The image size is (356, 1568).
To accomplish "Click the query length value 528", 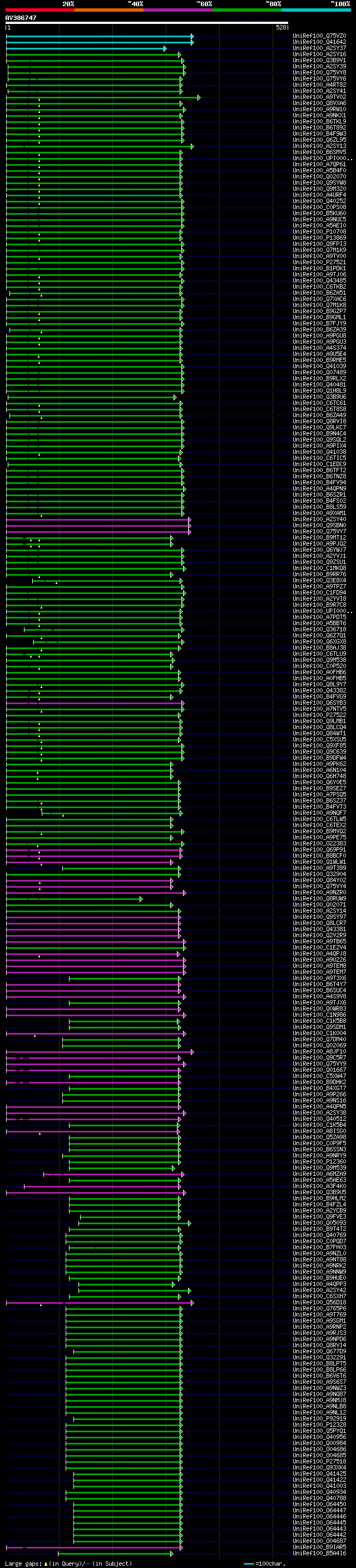I will tap(280, 27).
